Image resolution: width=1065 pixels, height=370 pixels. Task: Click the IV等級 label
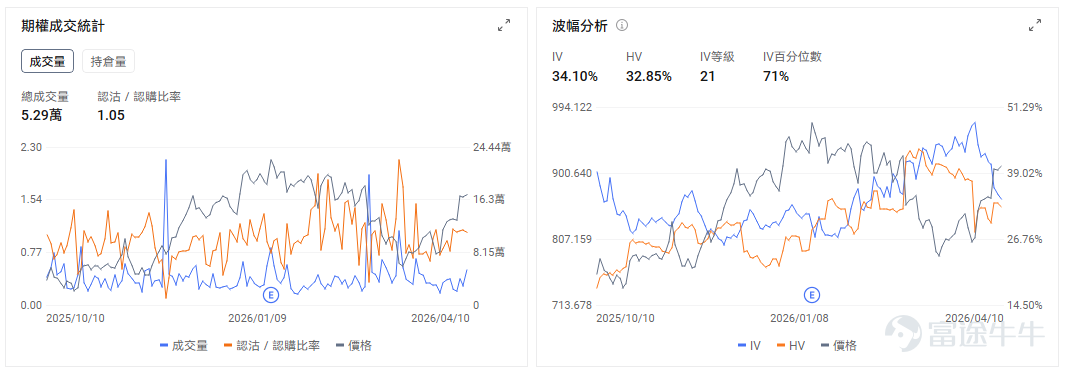click(x=717, y=57)
